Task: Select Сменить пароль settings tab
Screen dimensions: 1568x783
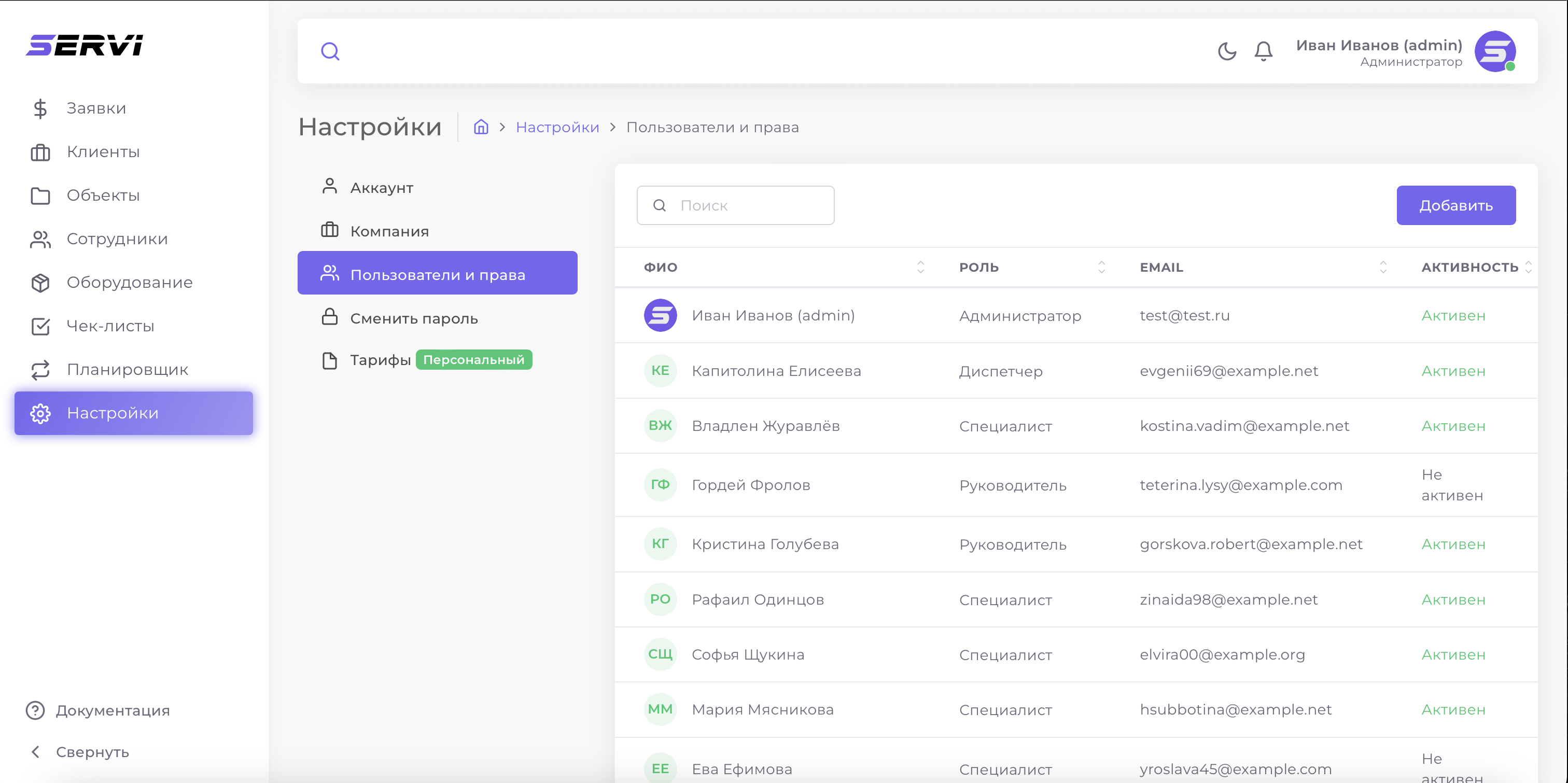Action: coord(413,318)
